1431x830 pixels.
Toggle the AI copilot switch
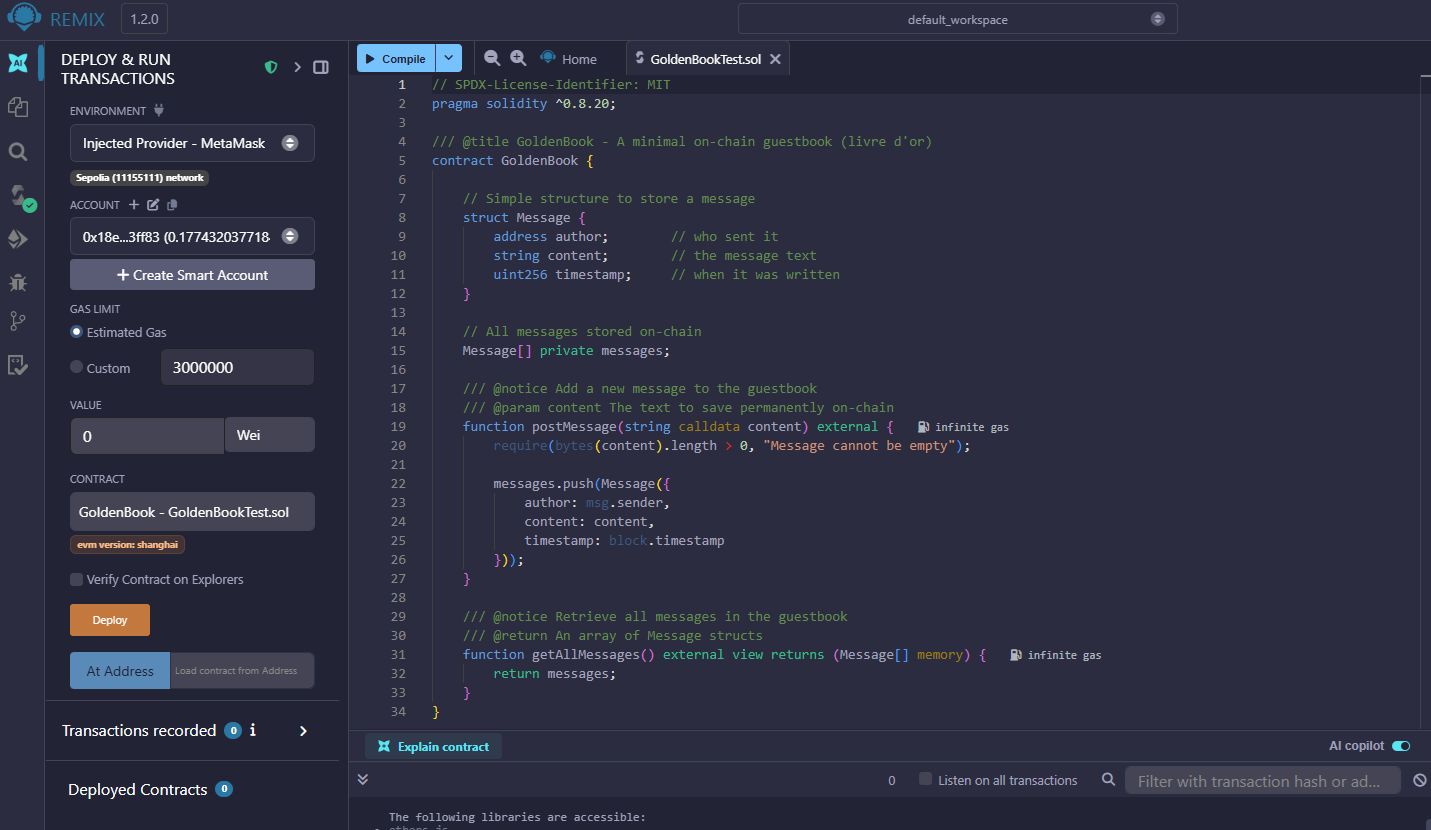pos(1401,746)
